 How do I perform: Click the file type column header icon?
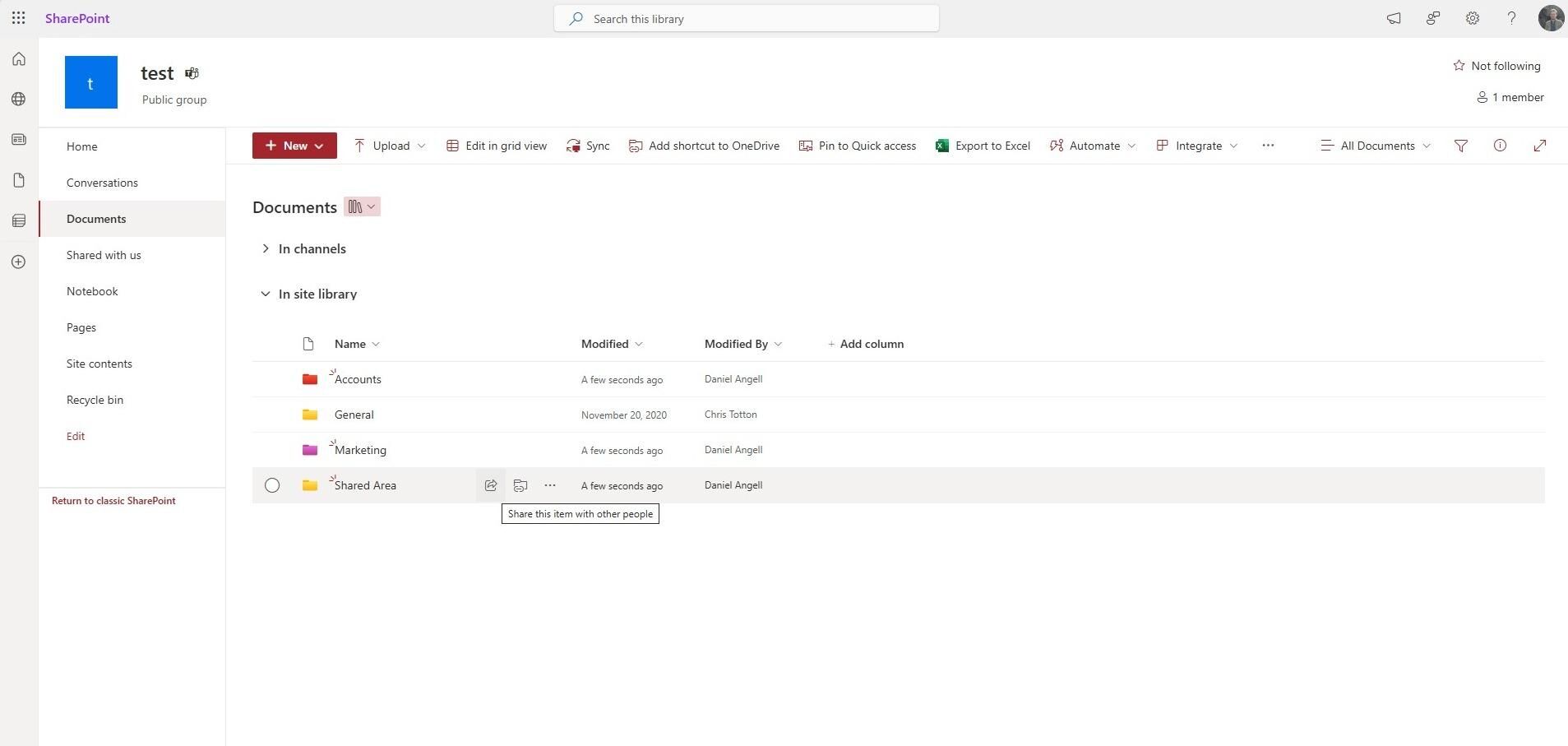pyautogui.click(x=308, y=344)
